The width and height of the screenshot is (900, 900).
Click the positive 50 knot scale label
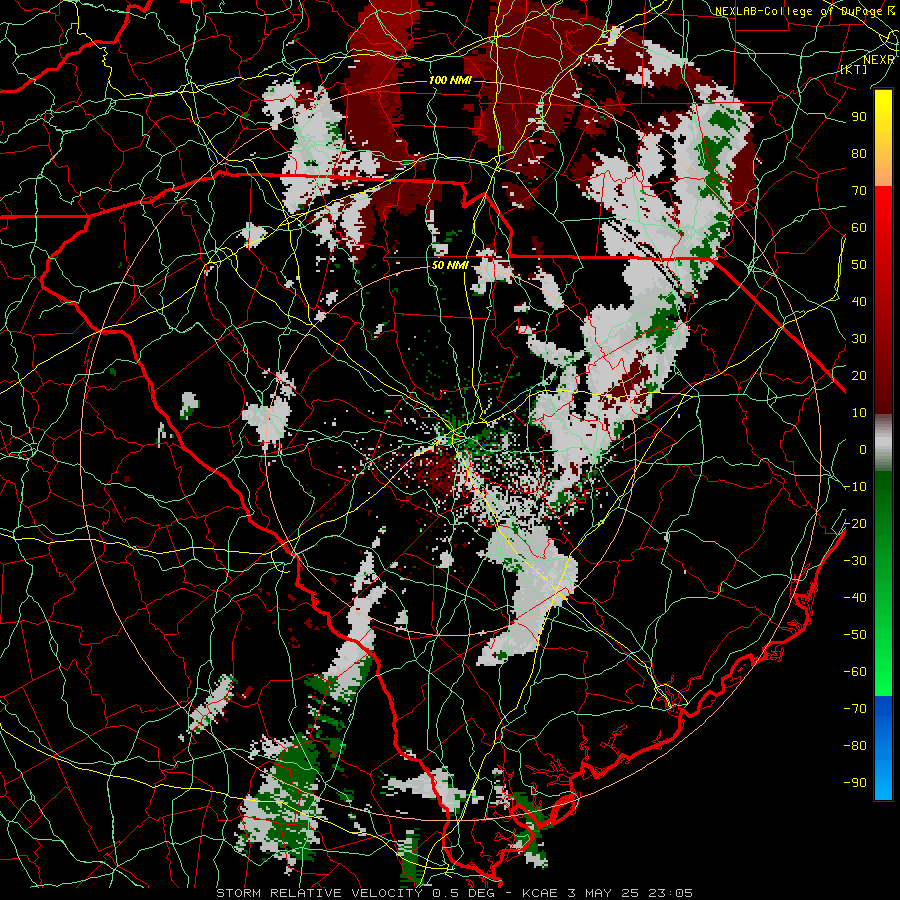pos(859,265)
